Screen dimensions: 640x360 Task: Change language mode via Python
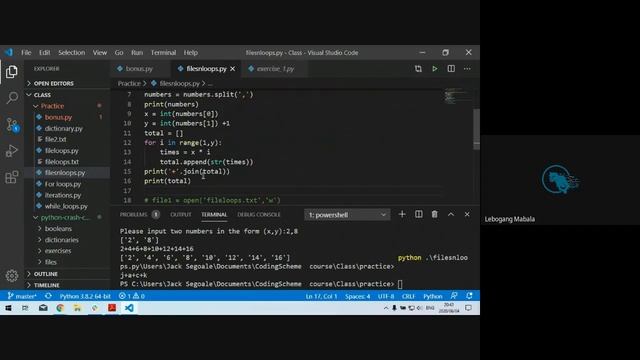click(433, 296)
